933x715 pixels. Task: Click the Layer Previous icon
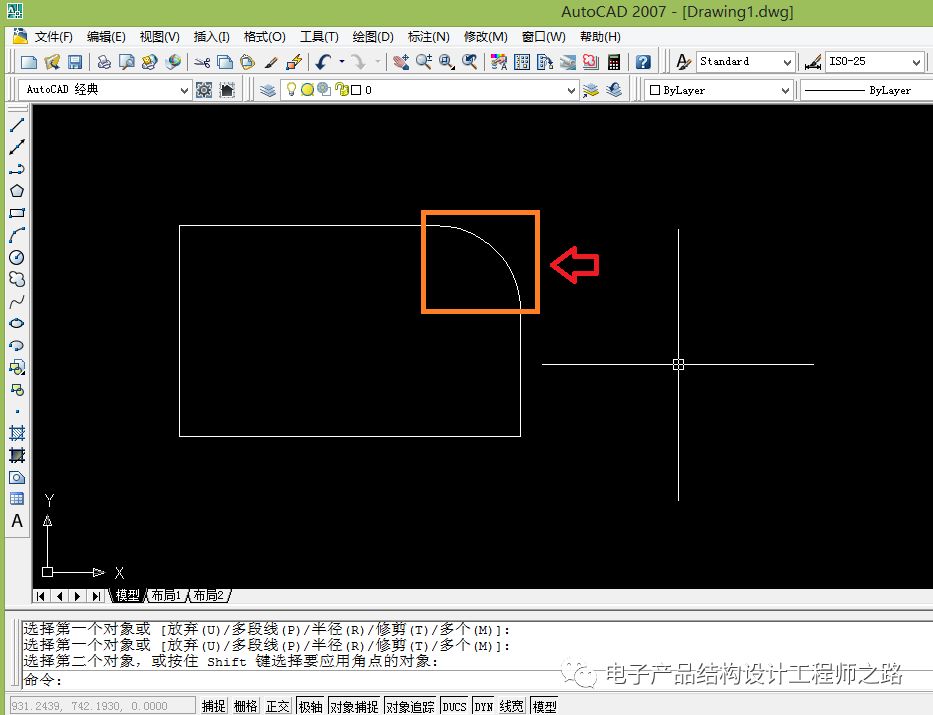(x=614, y=90)
